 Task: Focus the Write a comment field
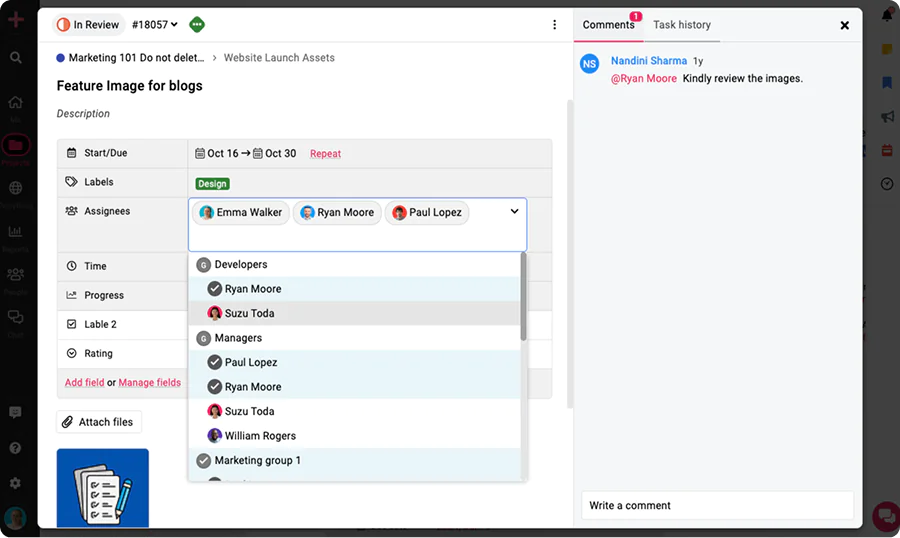click(717, 505)
